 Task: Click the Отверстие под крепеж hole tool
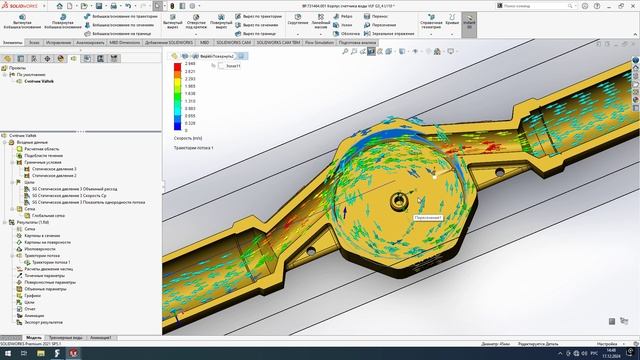(196, 22)
